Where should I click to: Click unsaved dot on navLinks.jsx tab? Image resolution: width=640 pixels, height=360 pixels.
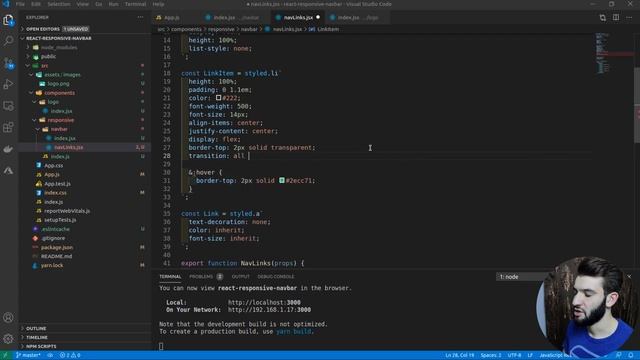(x=318, y=17)
